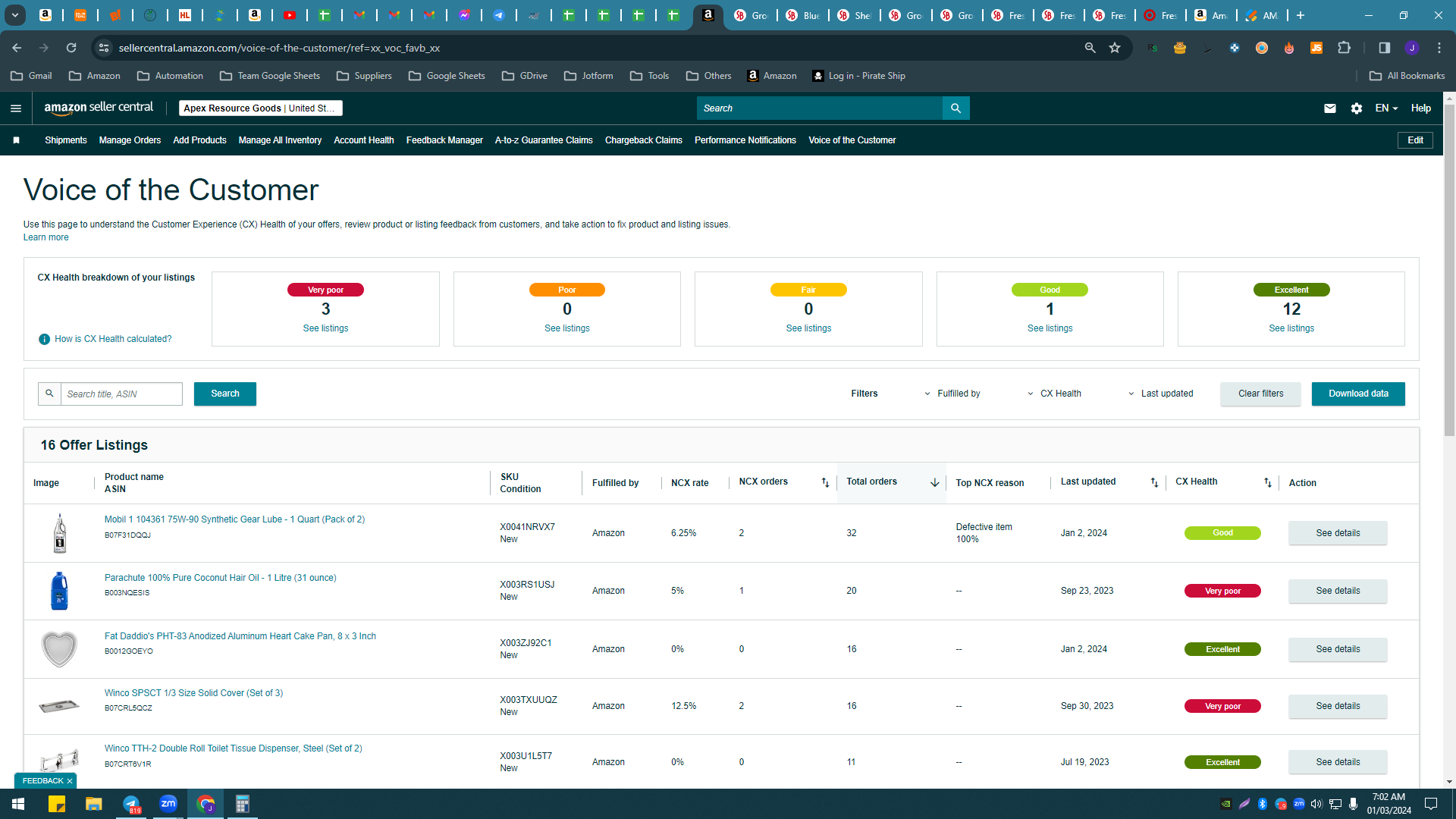This screenshot has height=819, width=1456.
Task: Open the Seller Central hamburger menu
Action: [15, 108]
